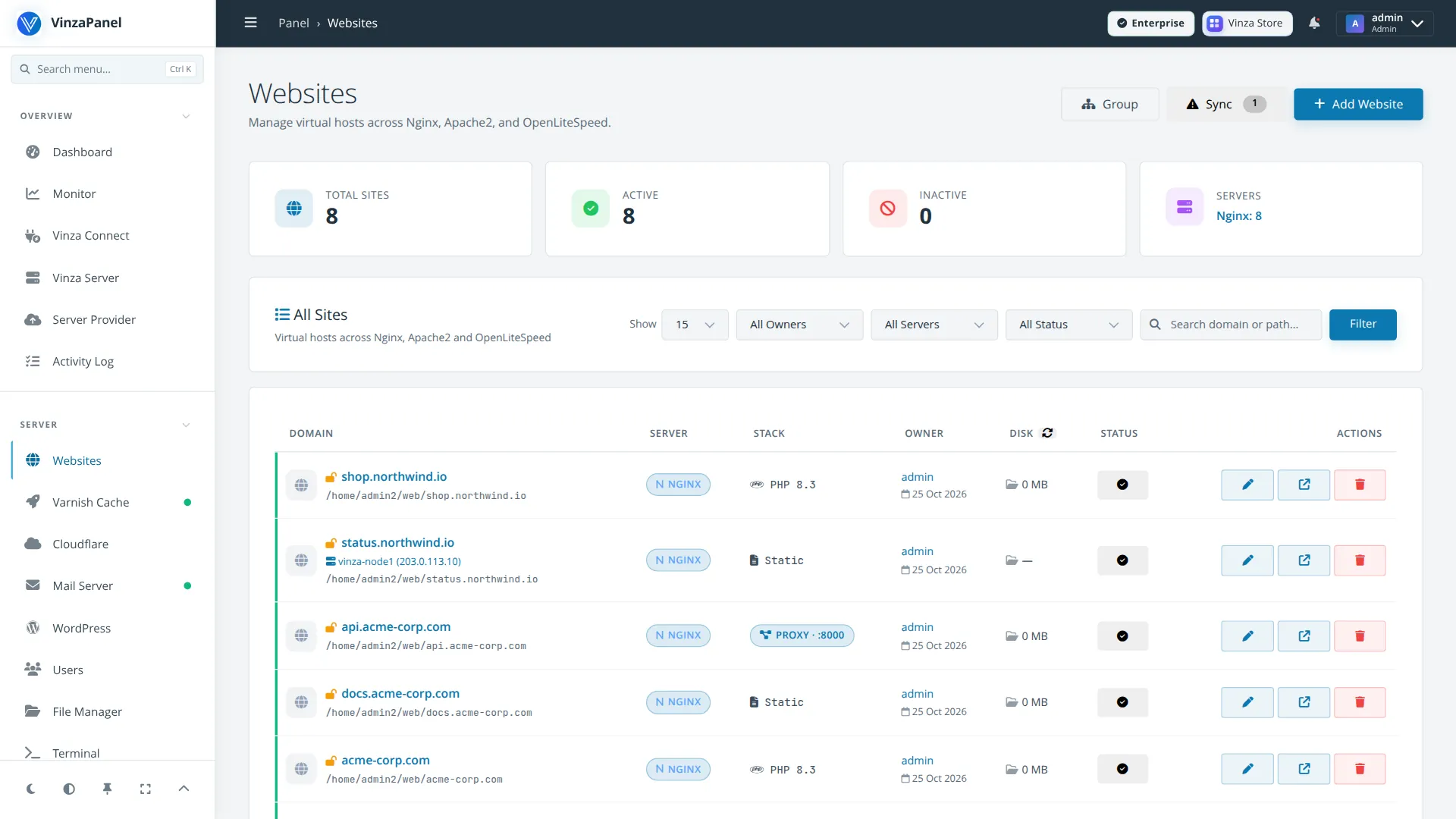Click the Group button
This screenshot has width=1456, height=819.
1109,104
